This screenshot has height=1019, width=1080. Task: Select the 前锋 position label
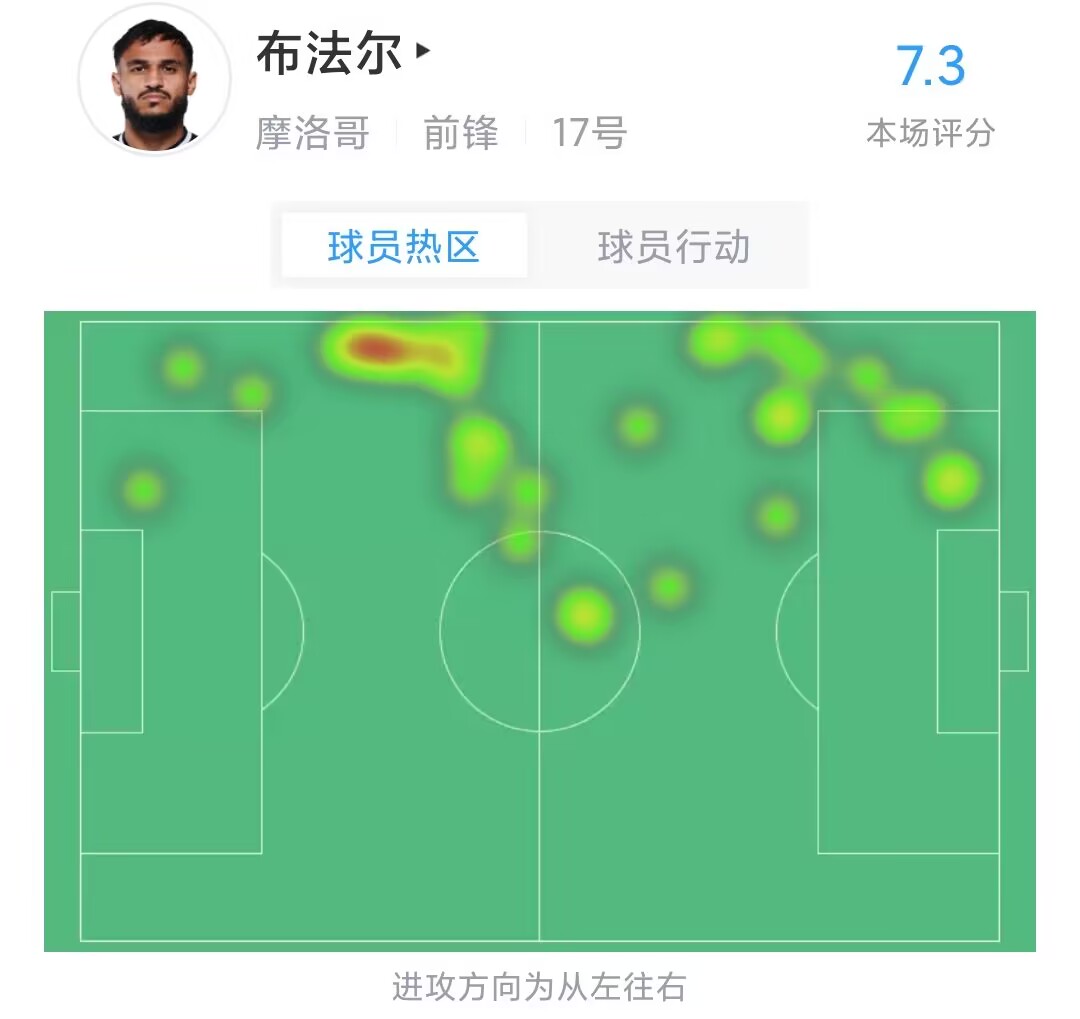click(461, 132)
